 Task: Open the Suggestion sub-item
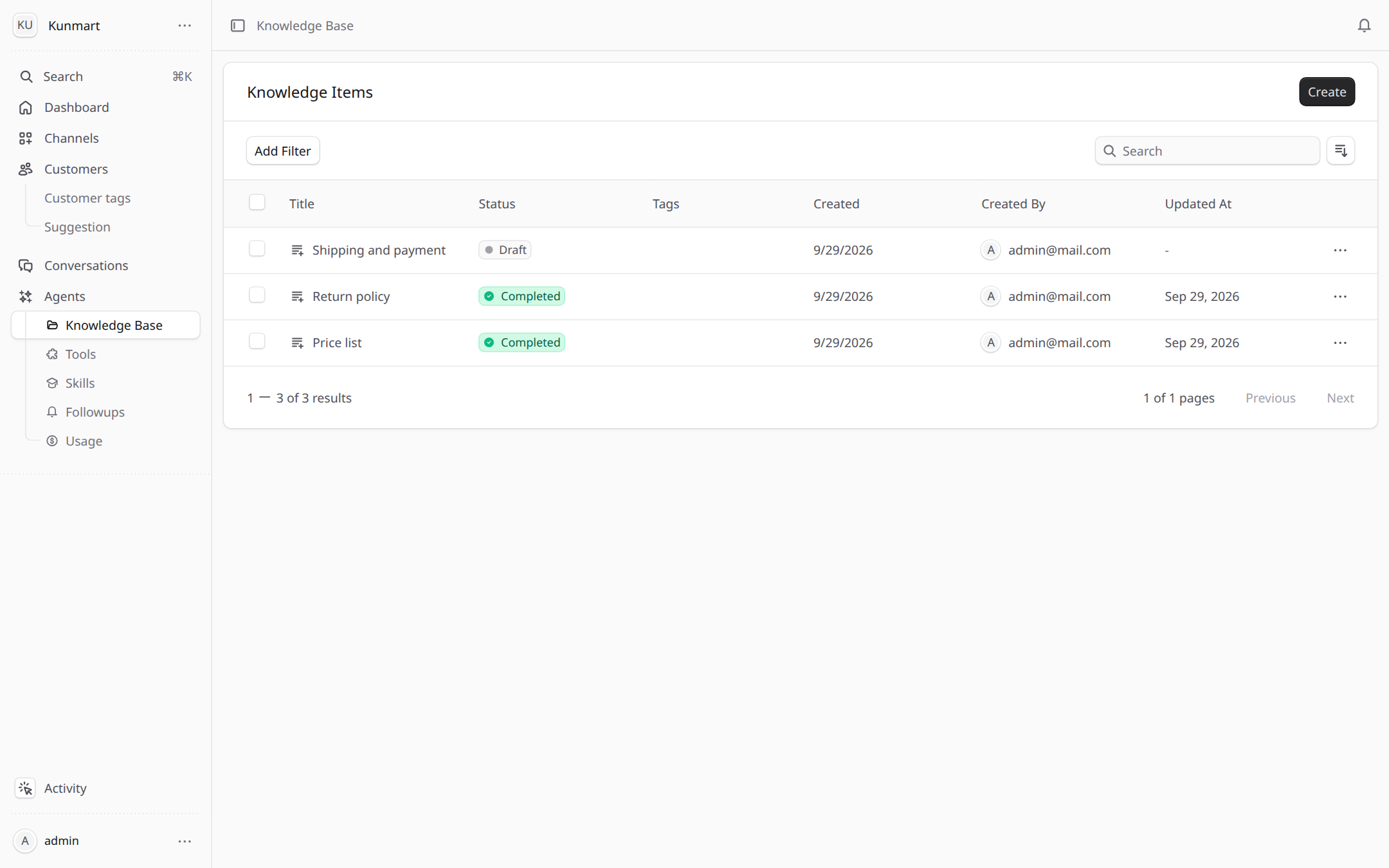pos(77,227)
